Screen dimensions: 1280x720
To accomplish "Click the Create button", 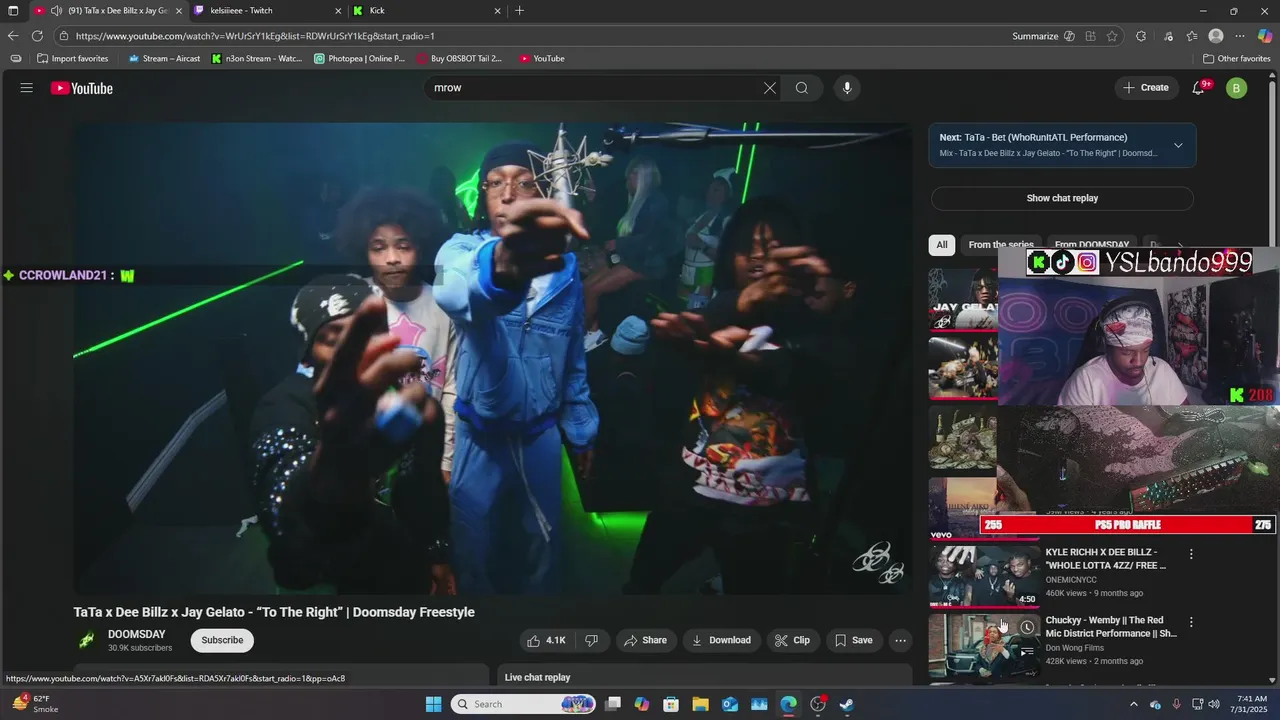I will click(x=1146, y=88).
